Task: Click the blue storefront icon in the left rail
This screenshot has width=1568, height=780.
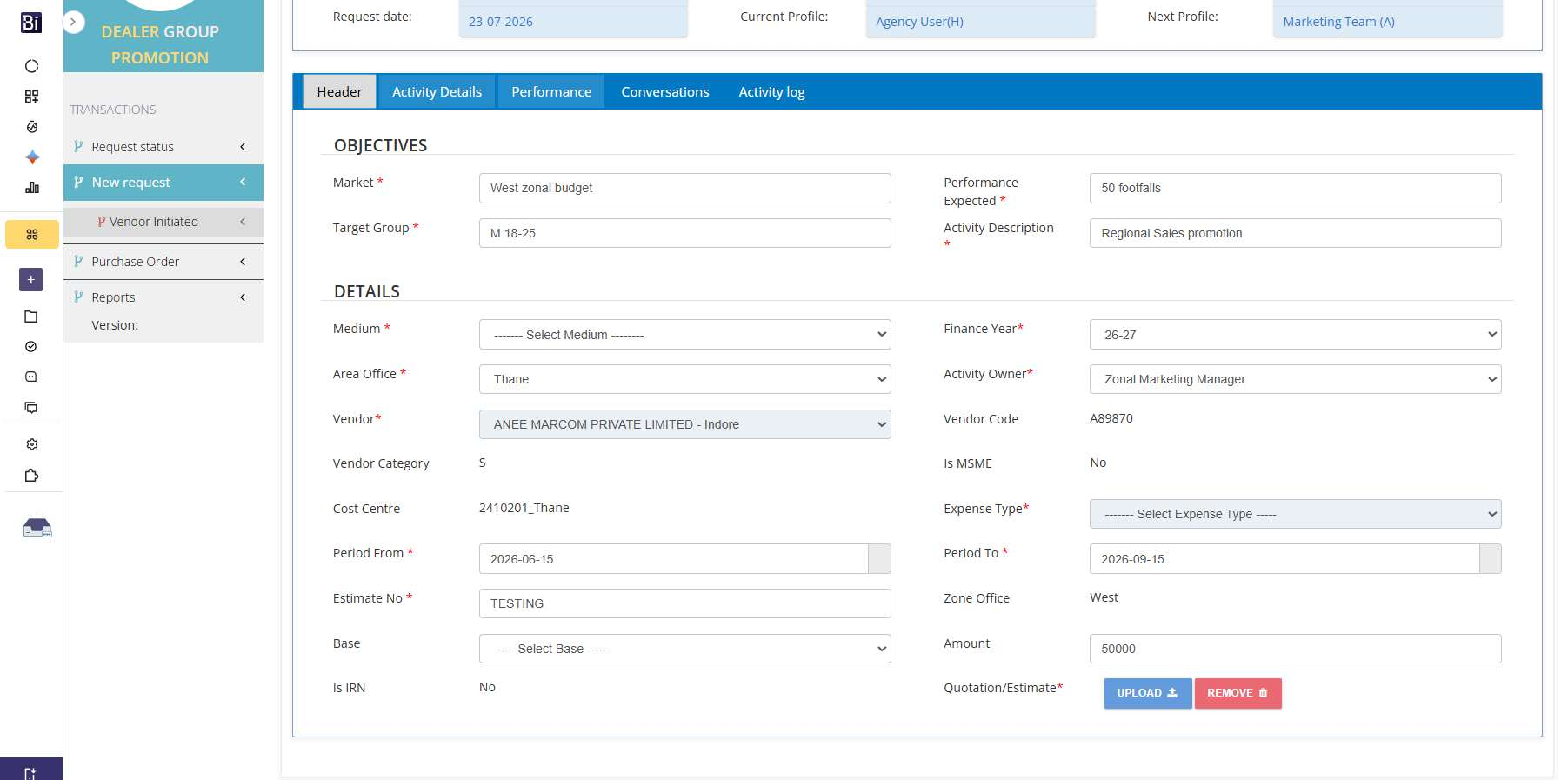Action: [37, 527]
